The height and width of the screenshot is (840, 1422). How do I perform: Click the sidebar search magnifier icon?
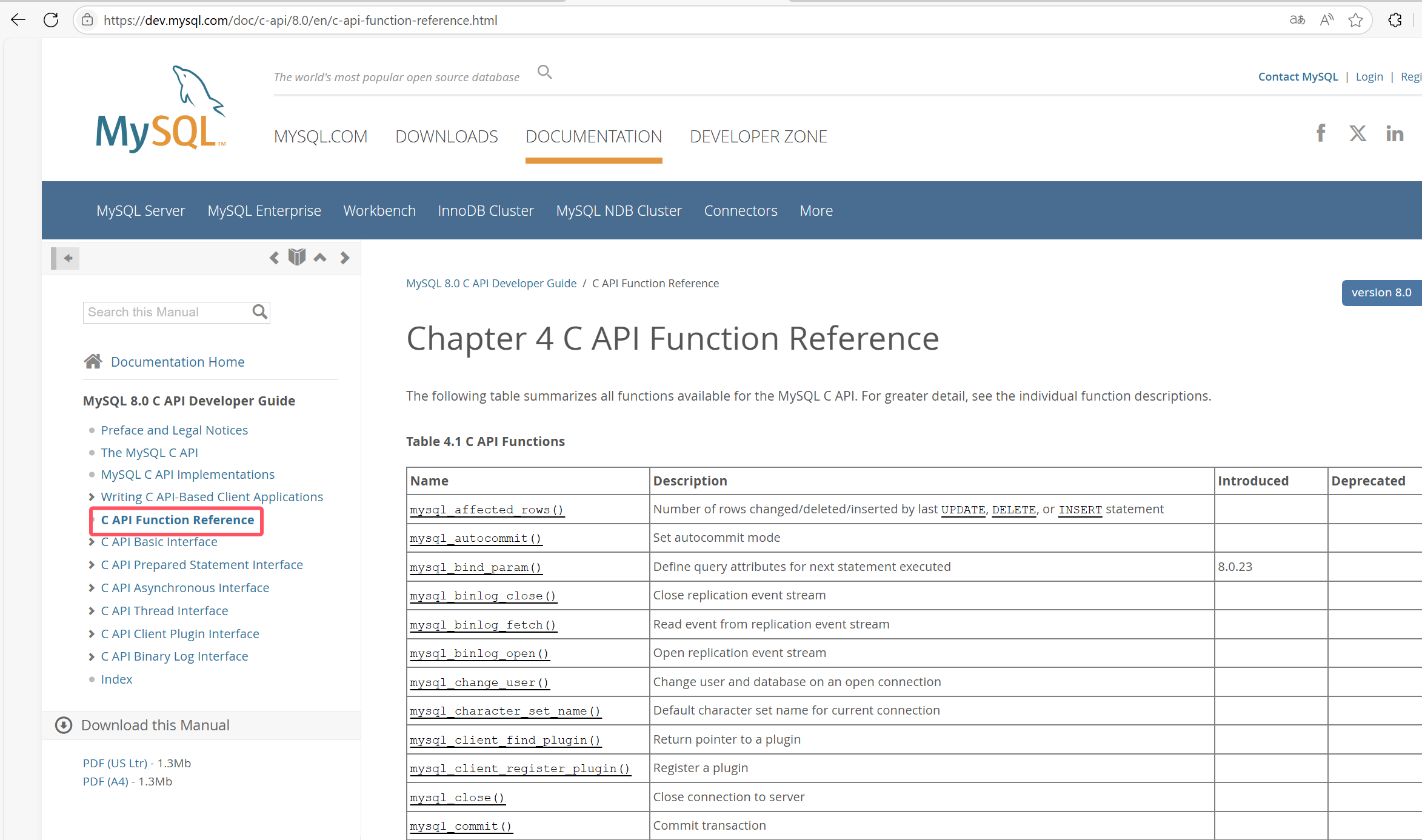click(259, 312)
